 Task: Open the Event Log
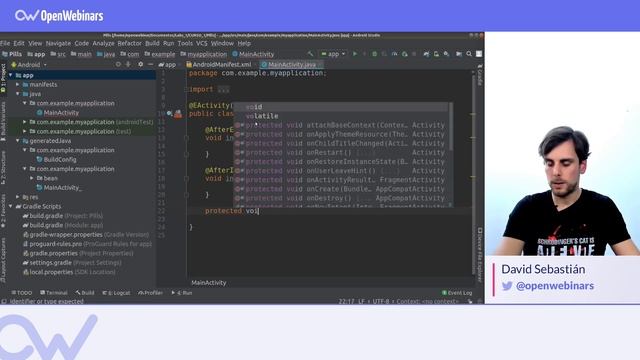457,293
